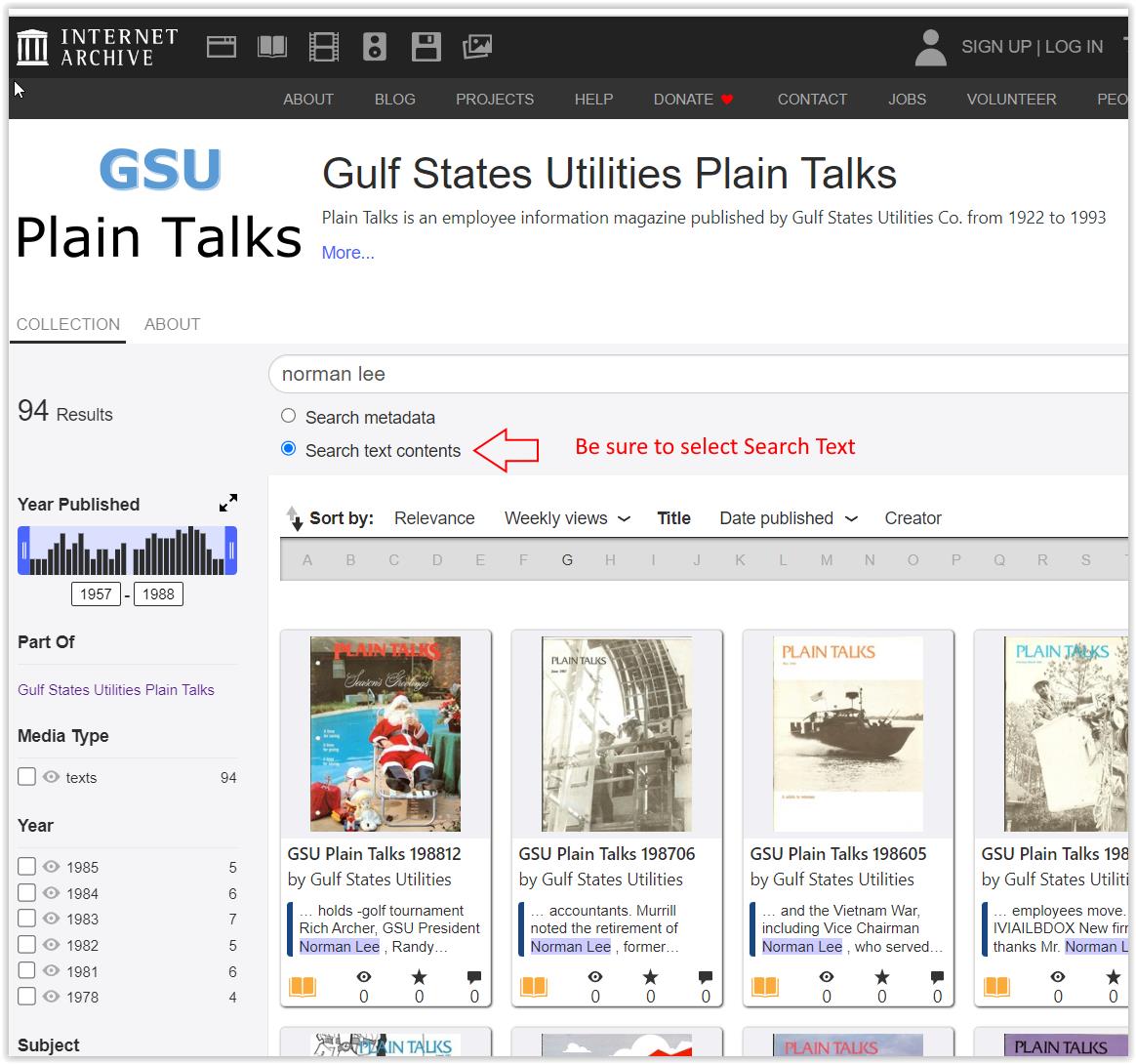Viewport: 1136px width, 1064px height.
Task: Click the Internet Archive logo icon
Action: coord(32,47)
